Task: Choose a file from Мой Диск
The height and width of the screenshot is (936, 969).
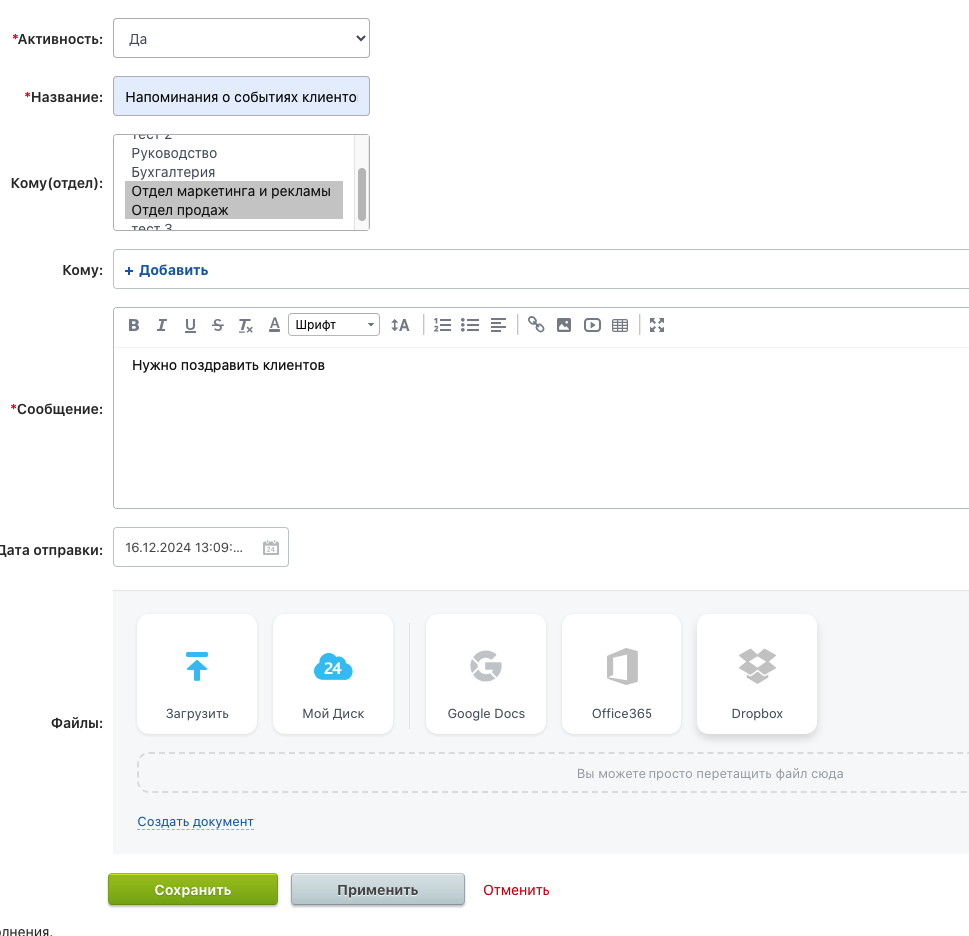Action: [x=333, y=674]
